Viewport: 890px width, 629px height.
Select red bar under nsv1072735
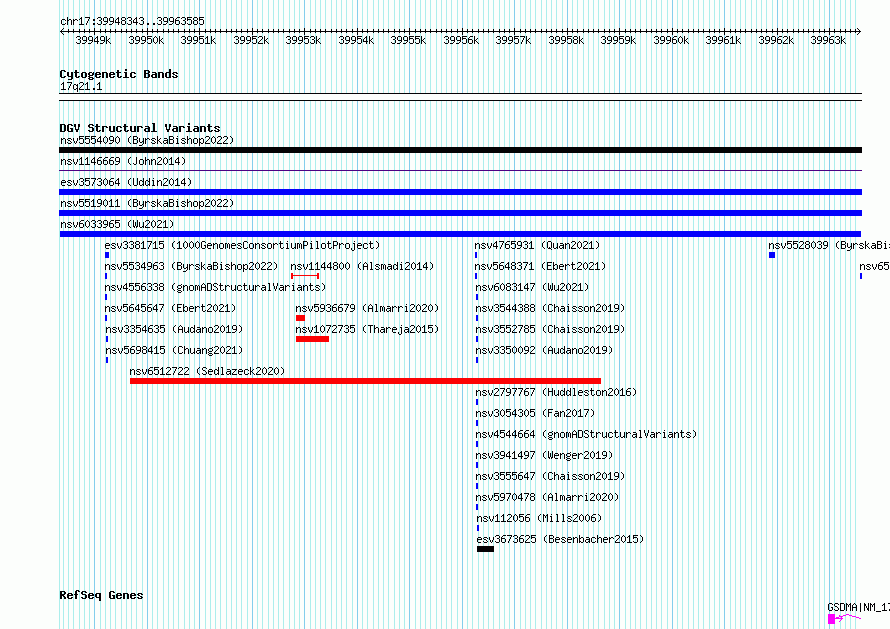click(x=312, y=339)
